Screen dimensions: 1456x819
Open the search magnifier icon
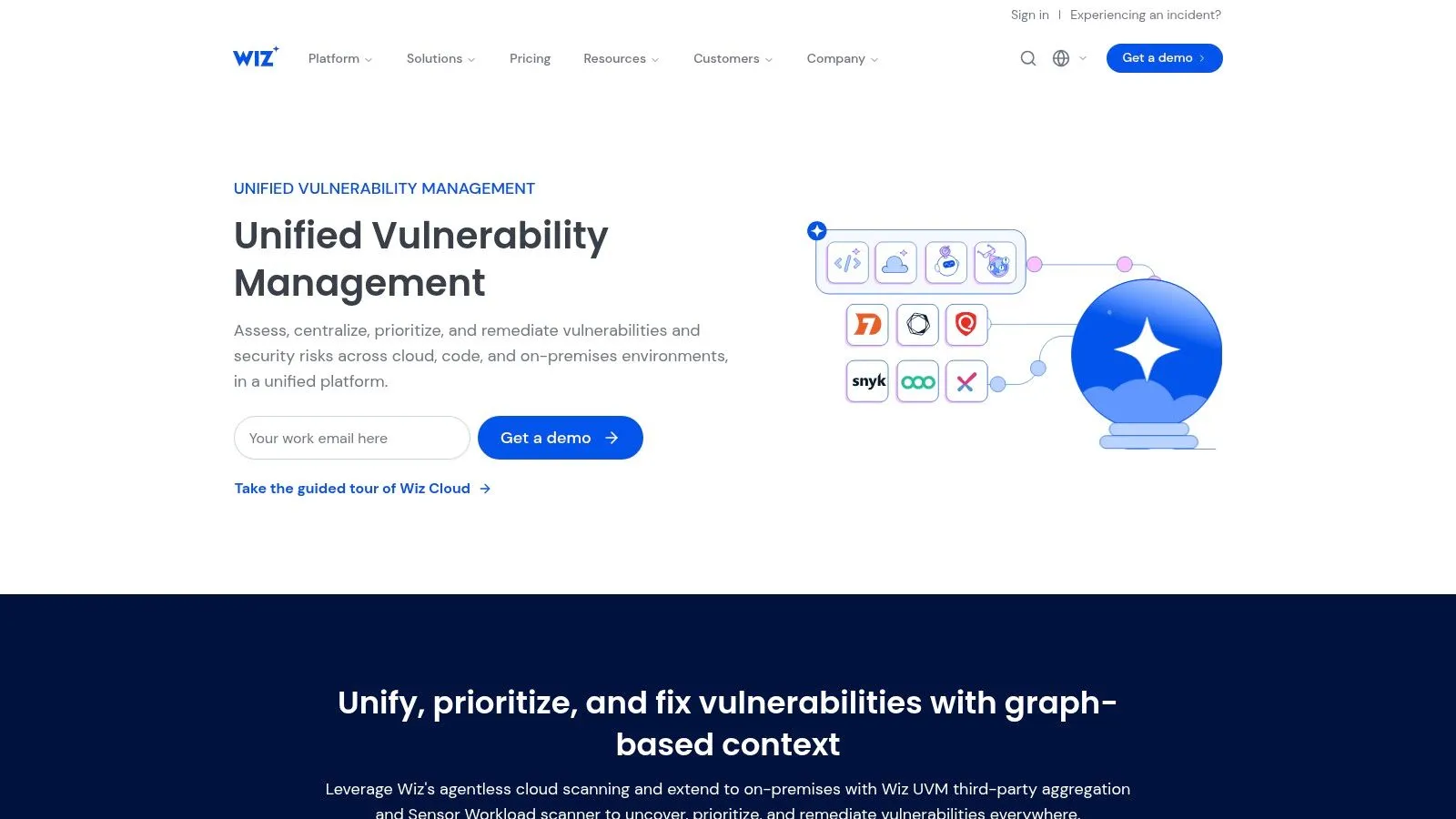coord(1028,58)
